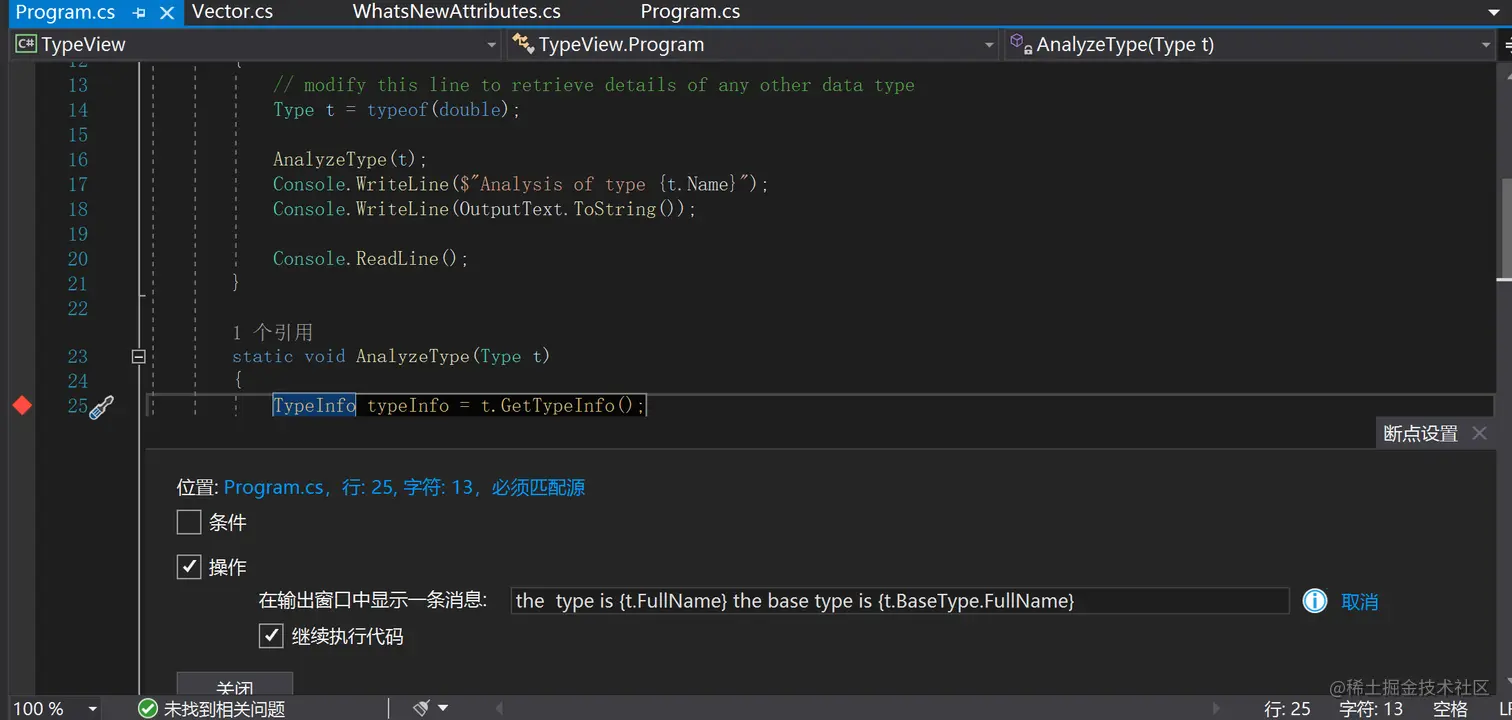Click OutputText.ToString() on line 18
This screenshot has height=720, width=1512.
pyautogui.click(x=571, y=209)
